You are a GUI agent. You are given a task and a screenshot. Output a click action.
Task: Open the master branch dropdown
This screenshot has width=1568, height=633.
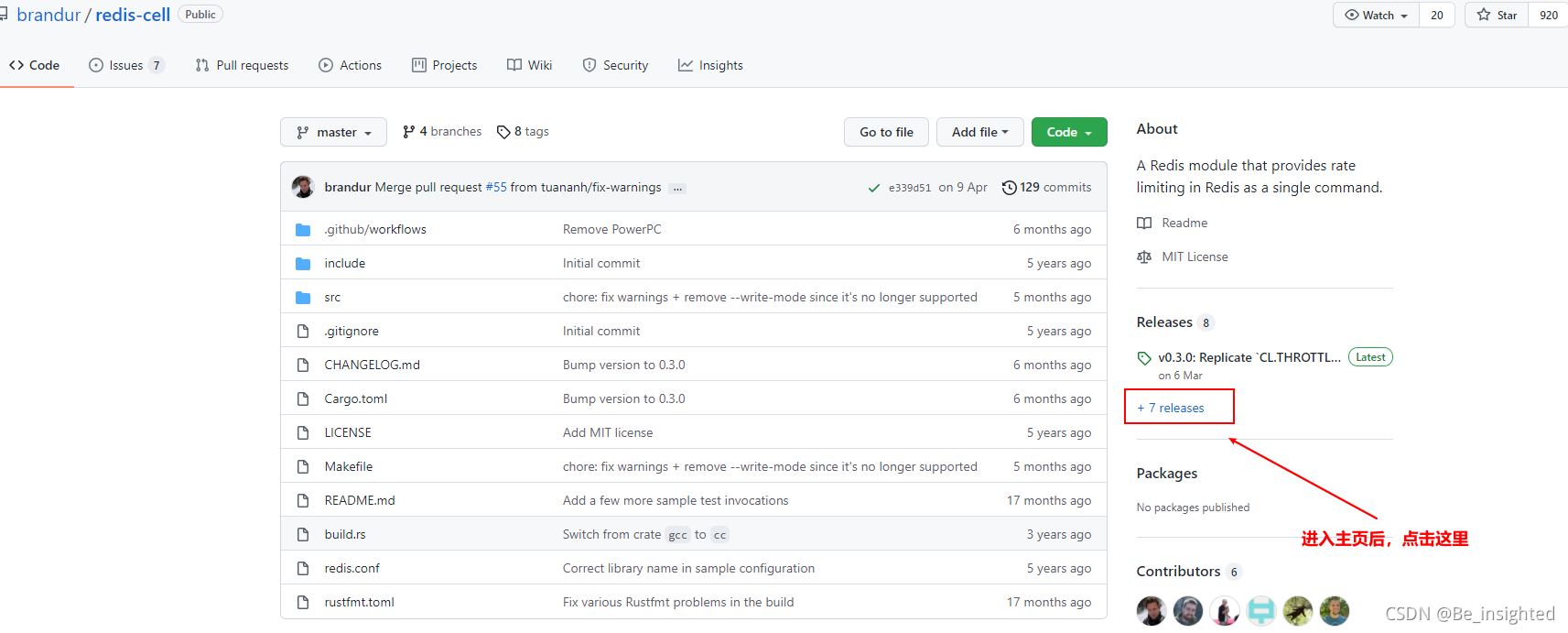333,132
